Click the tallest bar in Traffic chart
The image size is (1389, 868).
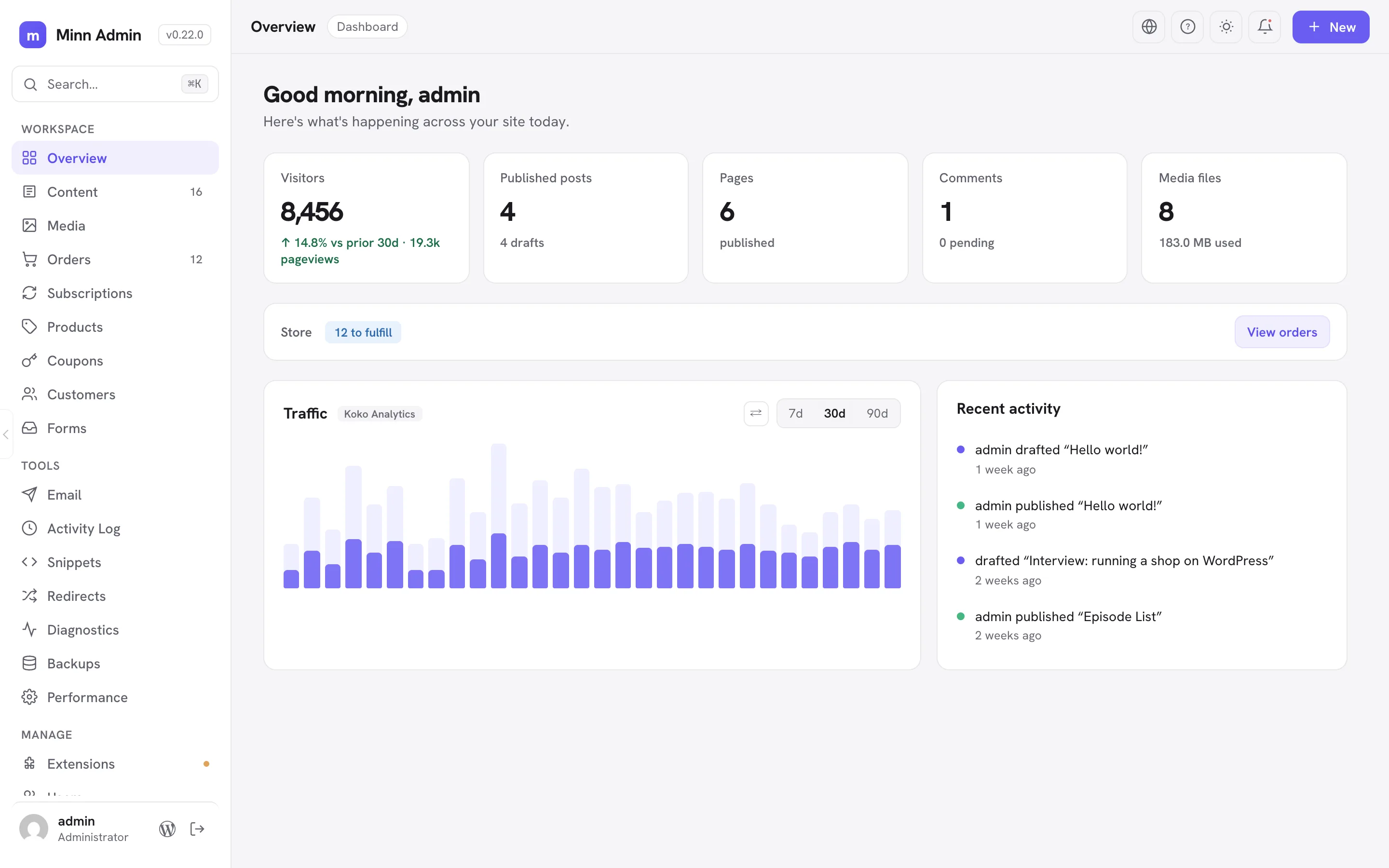(x=498, y=515)
